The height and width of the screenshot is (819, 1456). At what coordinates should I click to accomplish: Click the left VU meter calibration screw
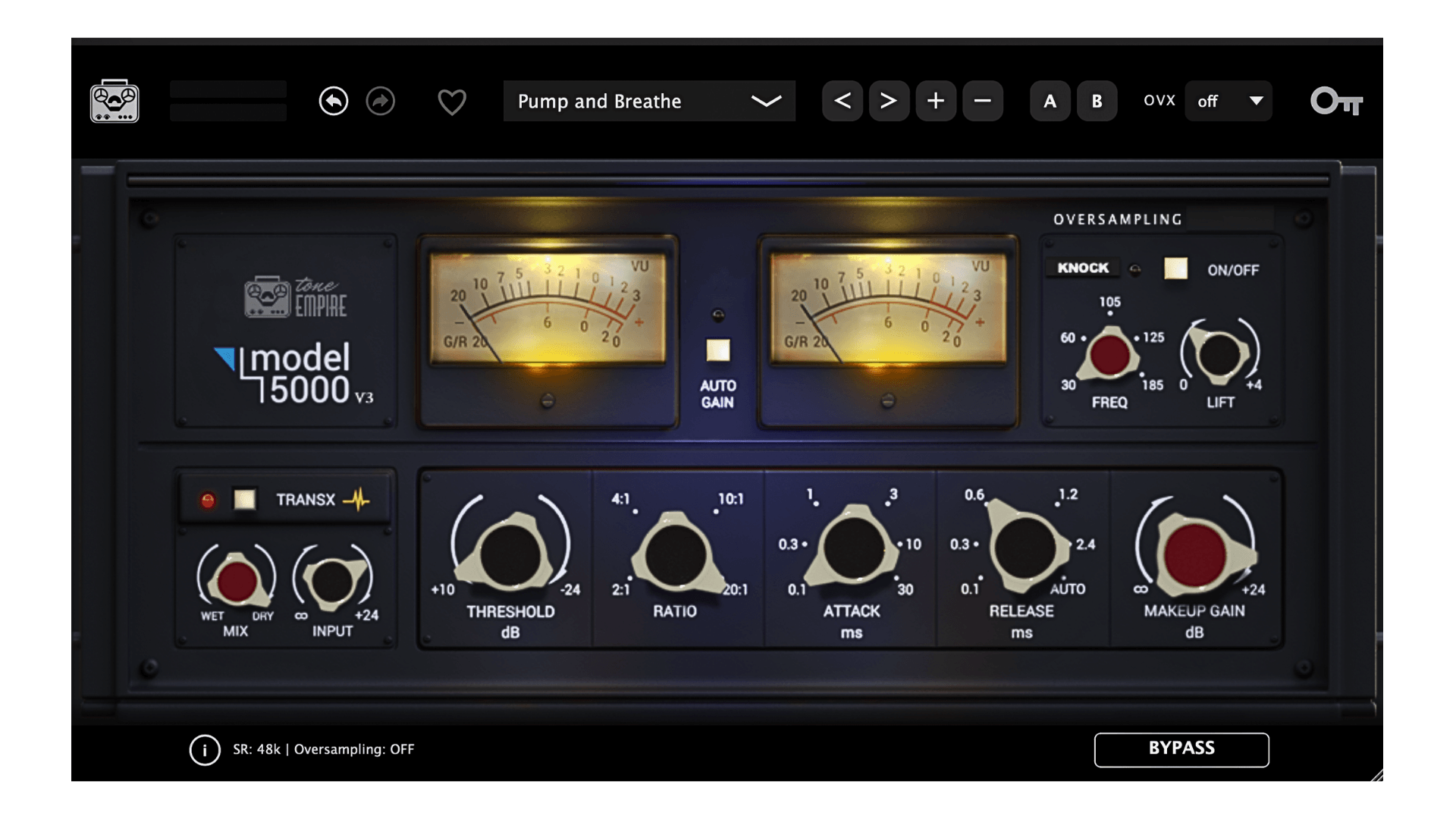tap(547, 400)
